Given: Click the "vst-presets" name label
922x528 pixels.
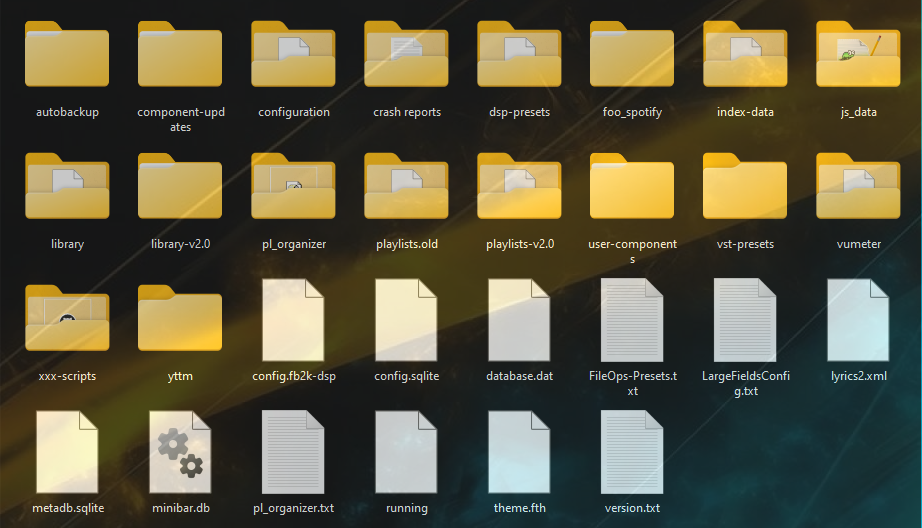Looking at the screenshot, I should (x=745, y=244).
